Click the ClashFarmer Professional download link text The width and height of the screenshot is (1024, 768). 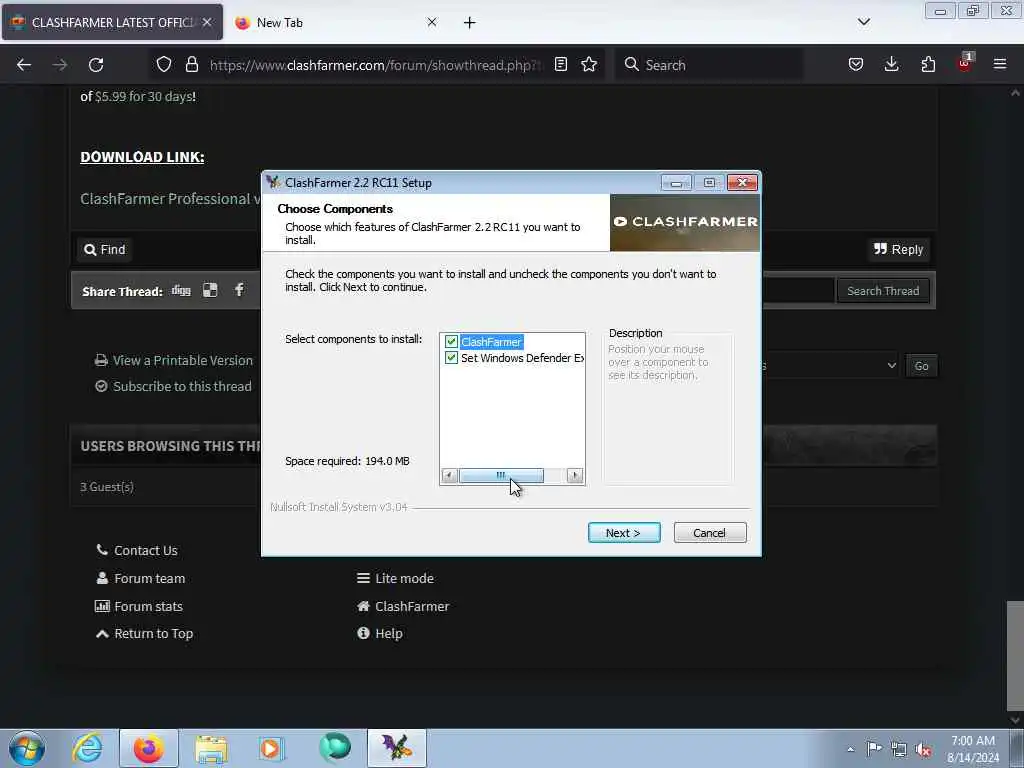(170, 199)
